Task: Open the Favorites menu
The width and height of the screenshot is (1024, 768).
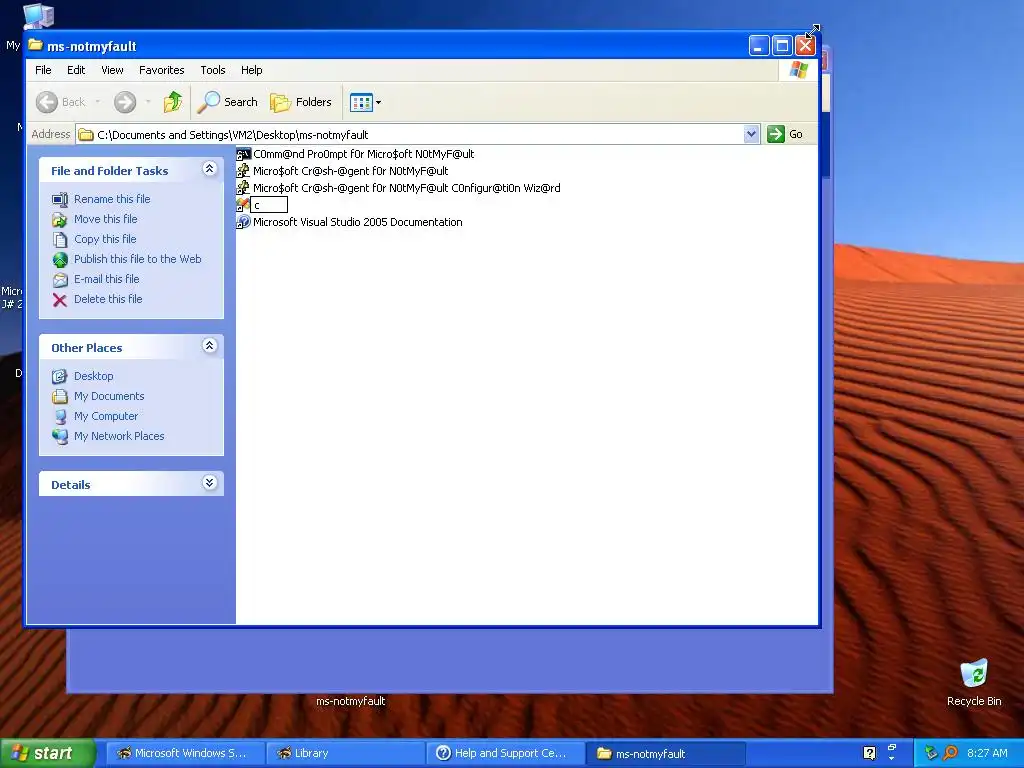Action: click(x=161, y=70)
